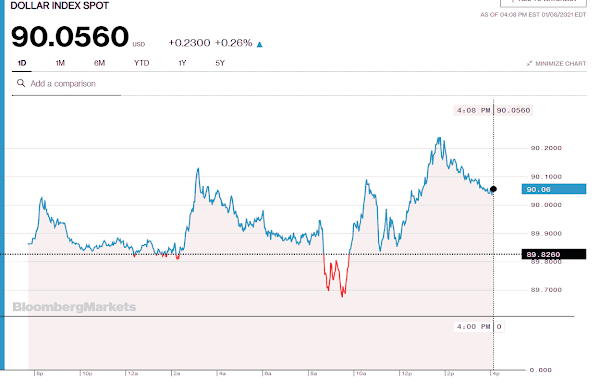The width and height of the screenshot is (600, 381).
Task: Click the Minimize Chart link
Action: pyautogui.click(x=560, y=64)
